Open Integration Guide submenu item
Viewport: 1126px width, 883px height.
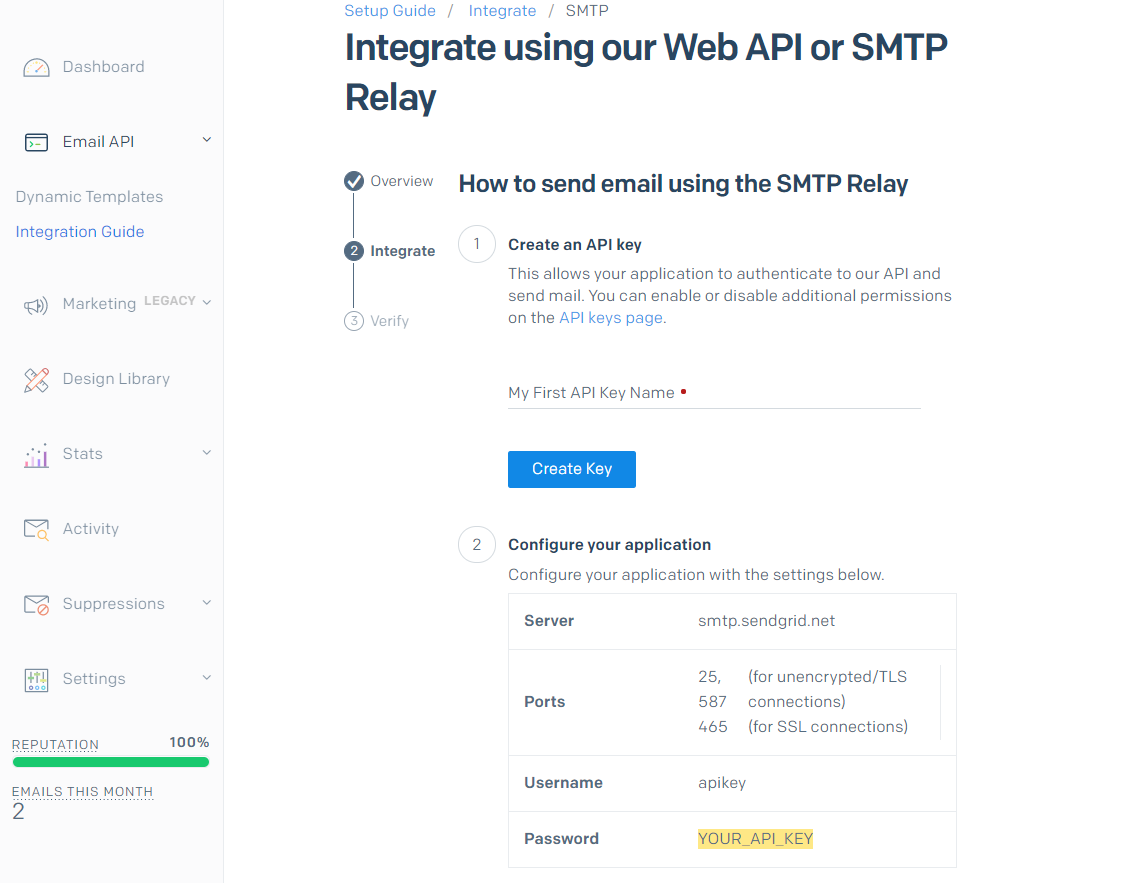[80, 232]
